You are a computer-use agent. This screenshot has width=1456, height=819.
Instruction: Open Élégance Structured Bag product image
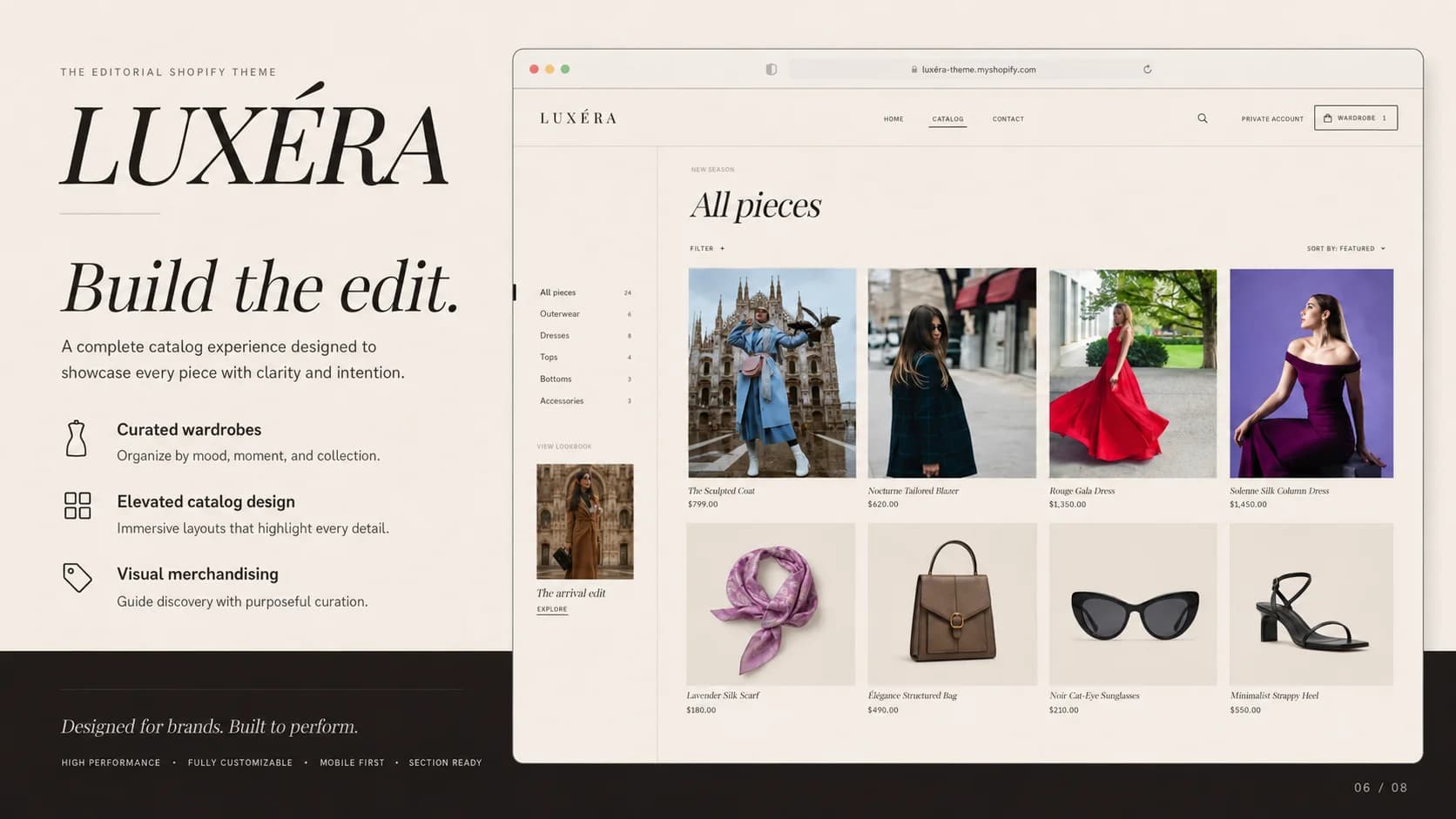point(952,604)
